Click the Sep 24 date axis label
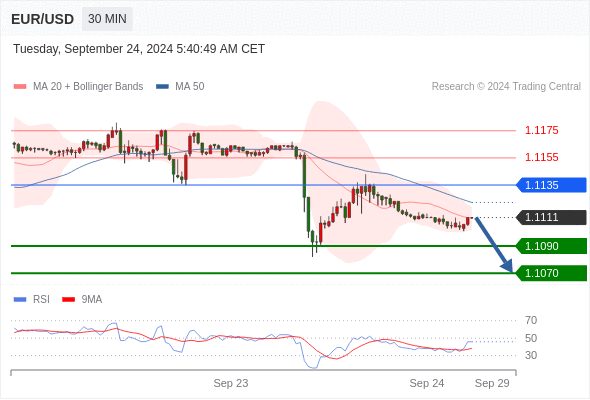590x400 pixels. 427,383
